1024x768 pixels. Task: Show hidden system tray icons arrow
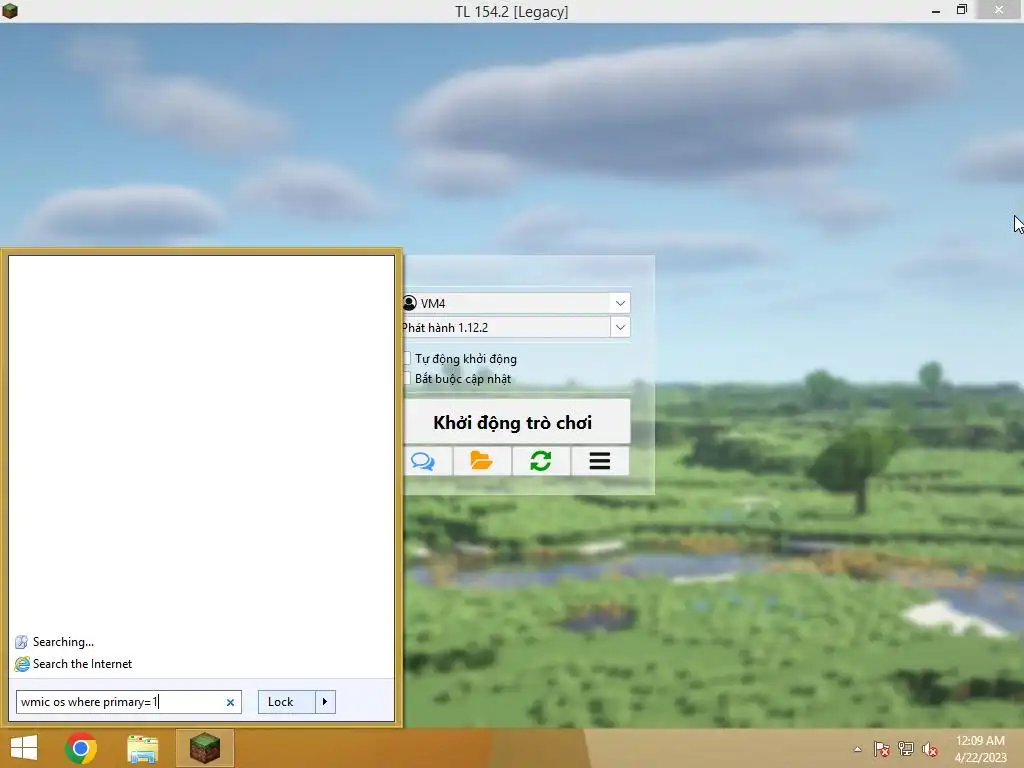pyautogui.click(x=857, y=749)
